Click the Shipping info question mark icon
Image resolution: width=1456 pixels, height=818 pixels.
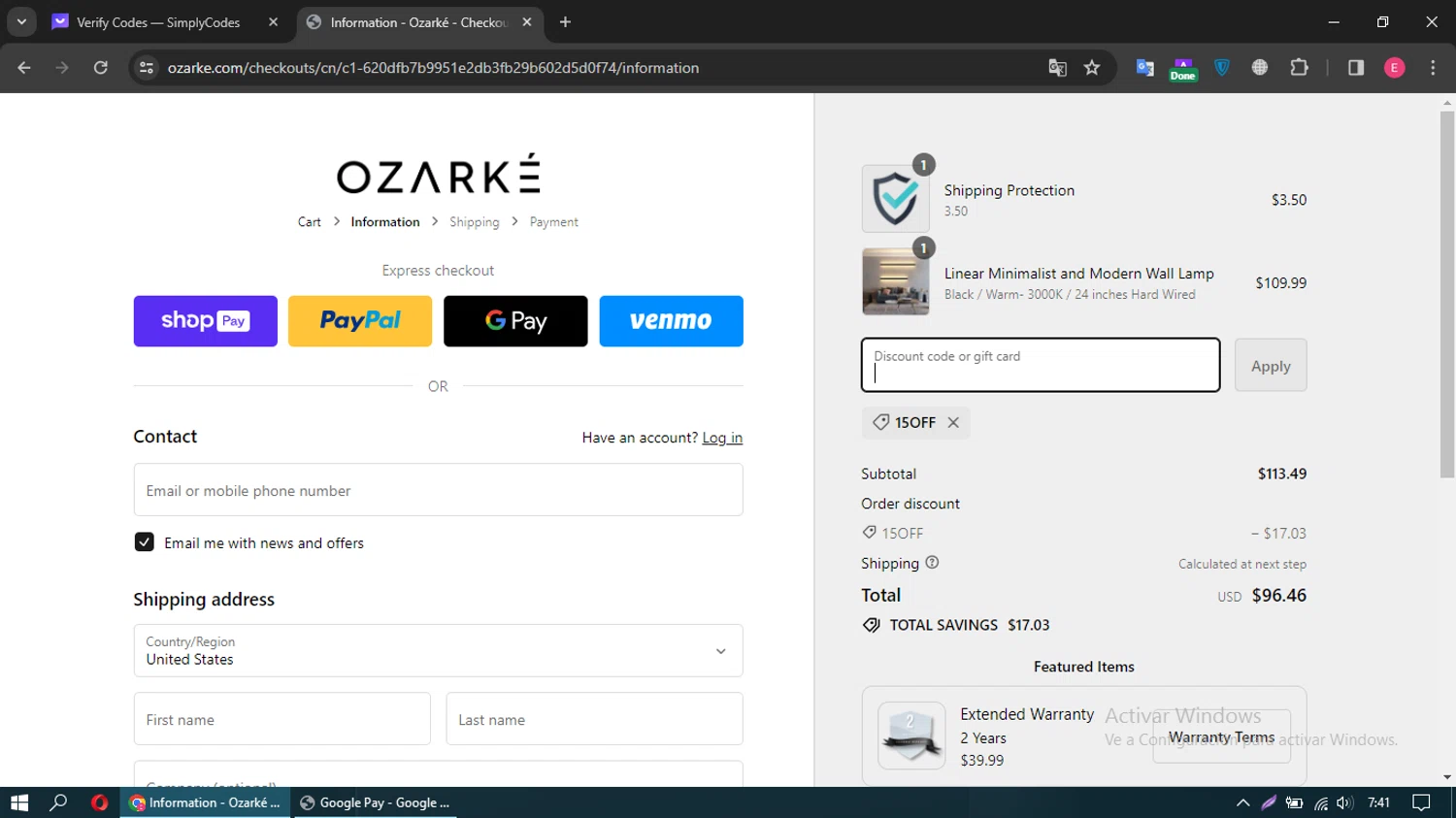[x=932, y=563]
